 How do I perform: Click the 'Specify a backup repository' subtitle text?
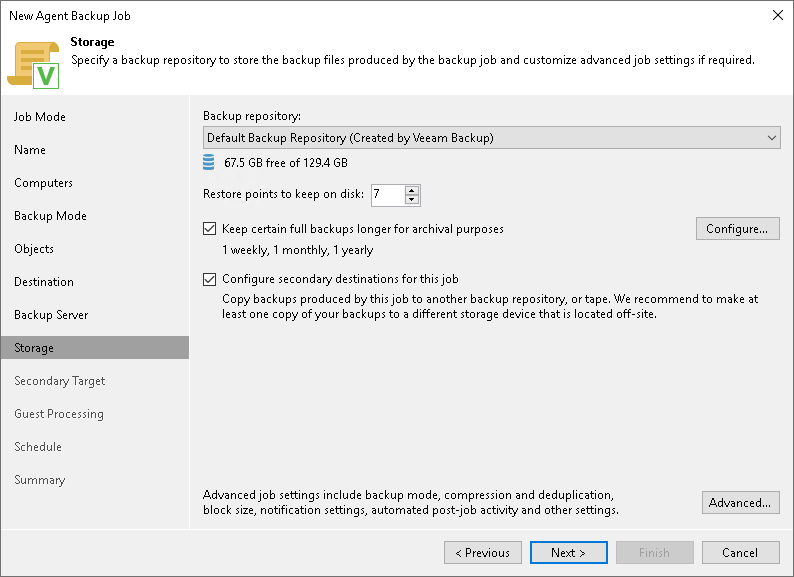click(413, 60)
